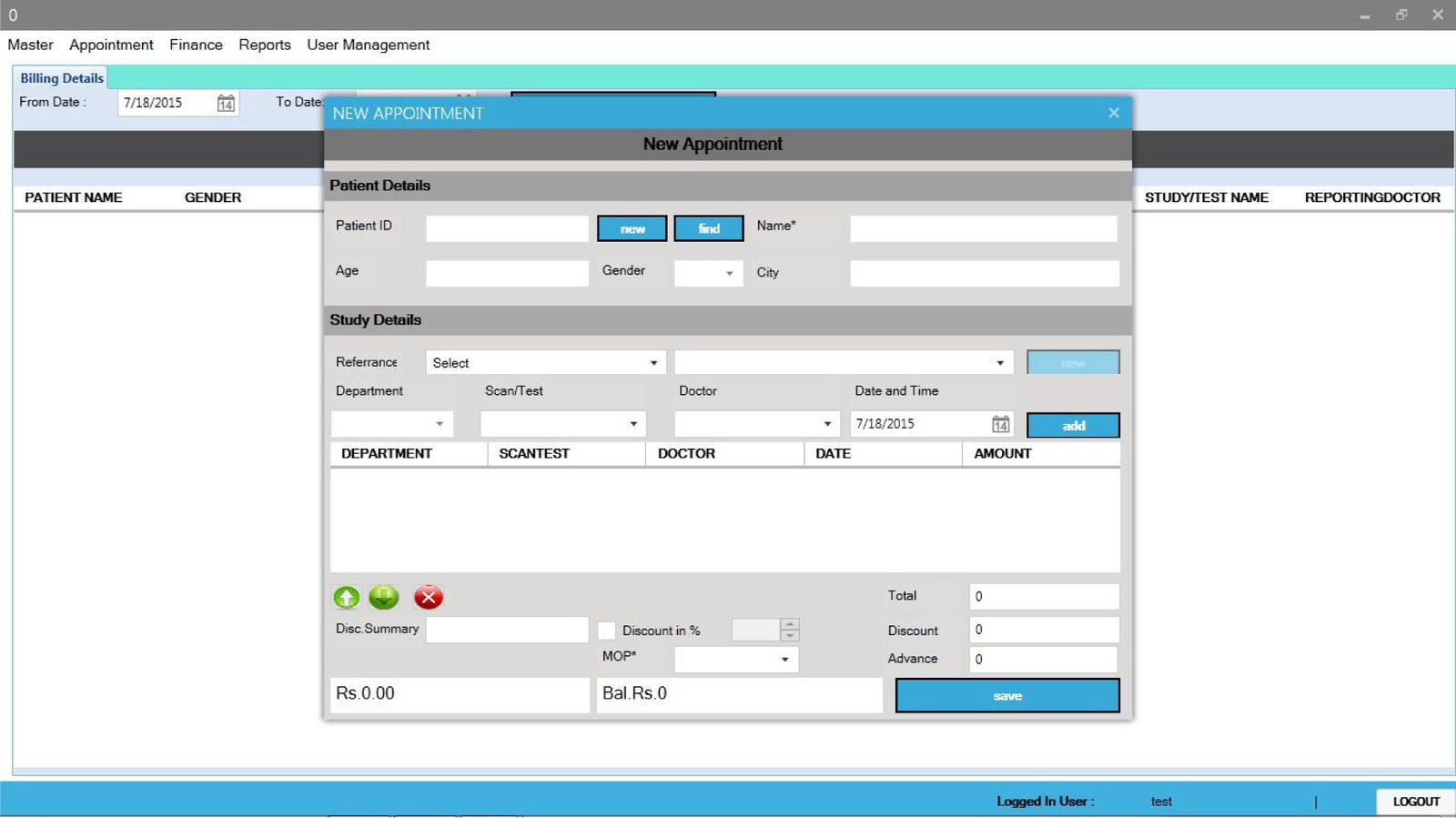This screenshot has height=818, width=1456.
Task: Open the Scan/Test dropdown
Action: pos(633,424)
